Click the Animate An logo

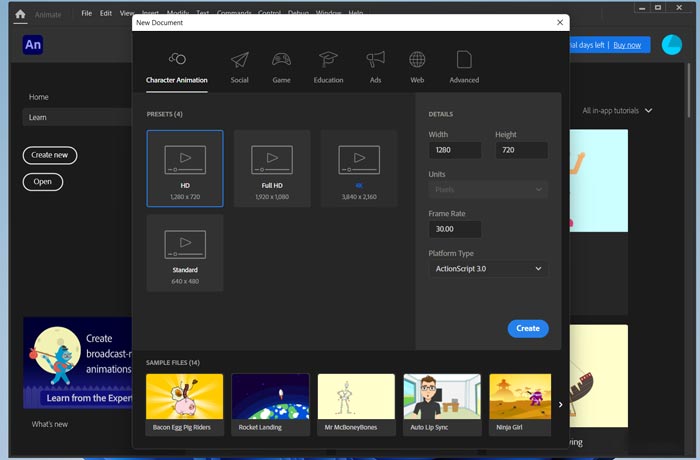pyautogui.click(x=33, y=45)
